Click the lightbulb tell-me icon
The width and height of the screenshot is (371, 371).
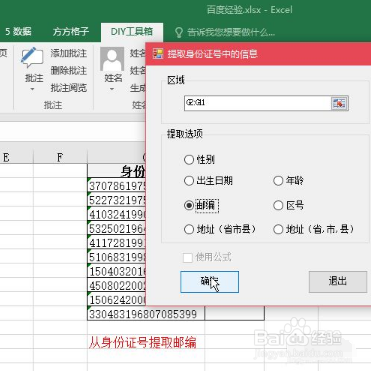pyautogui.click(x=179, y=32)
